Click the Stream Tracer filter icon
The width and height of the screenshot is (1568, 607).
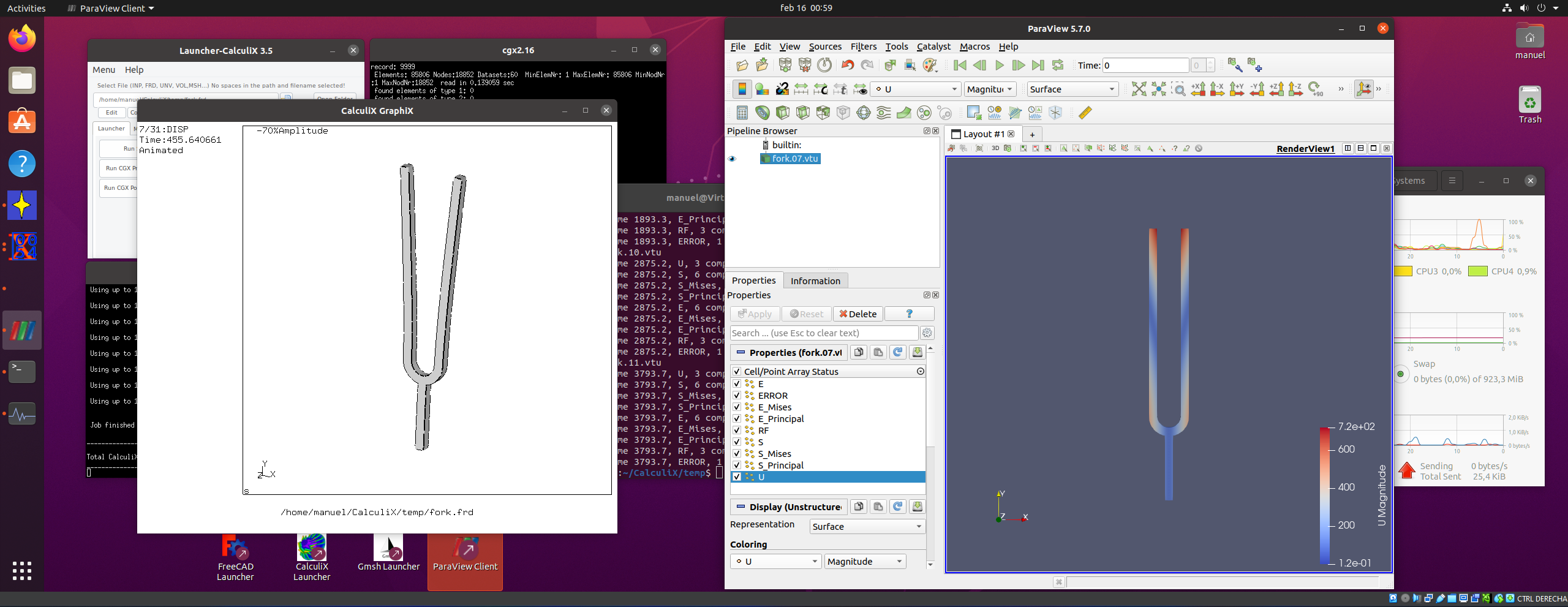pos(884,113)
